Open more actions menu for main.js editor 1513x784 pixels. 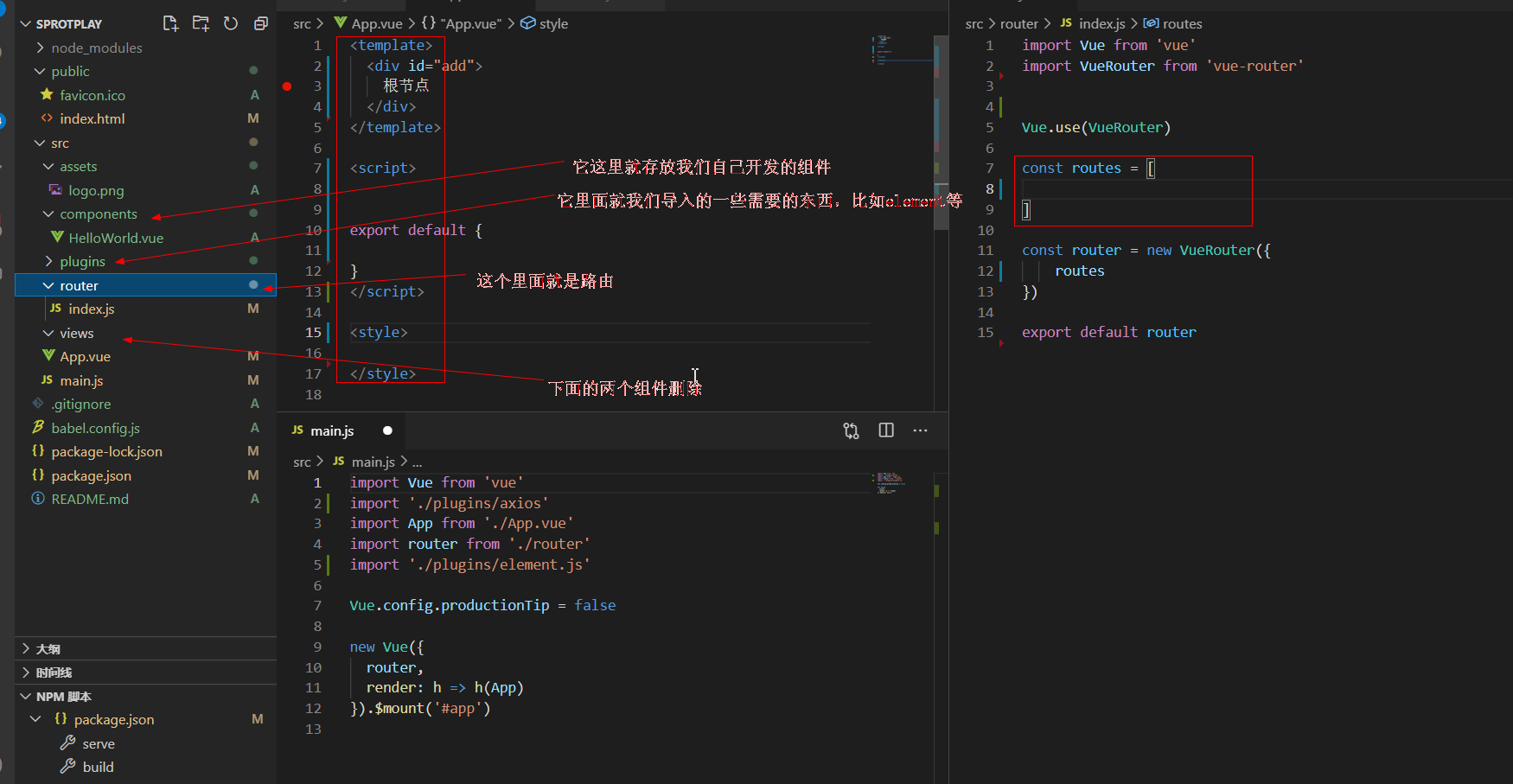coord(920,430)
